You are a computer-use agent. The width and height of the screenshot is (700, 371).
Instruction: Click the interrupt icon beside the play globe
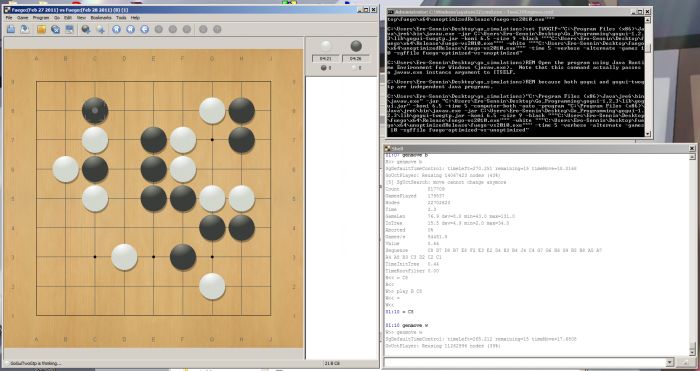click(100, 29)
